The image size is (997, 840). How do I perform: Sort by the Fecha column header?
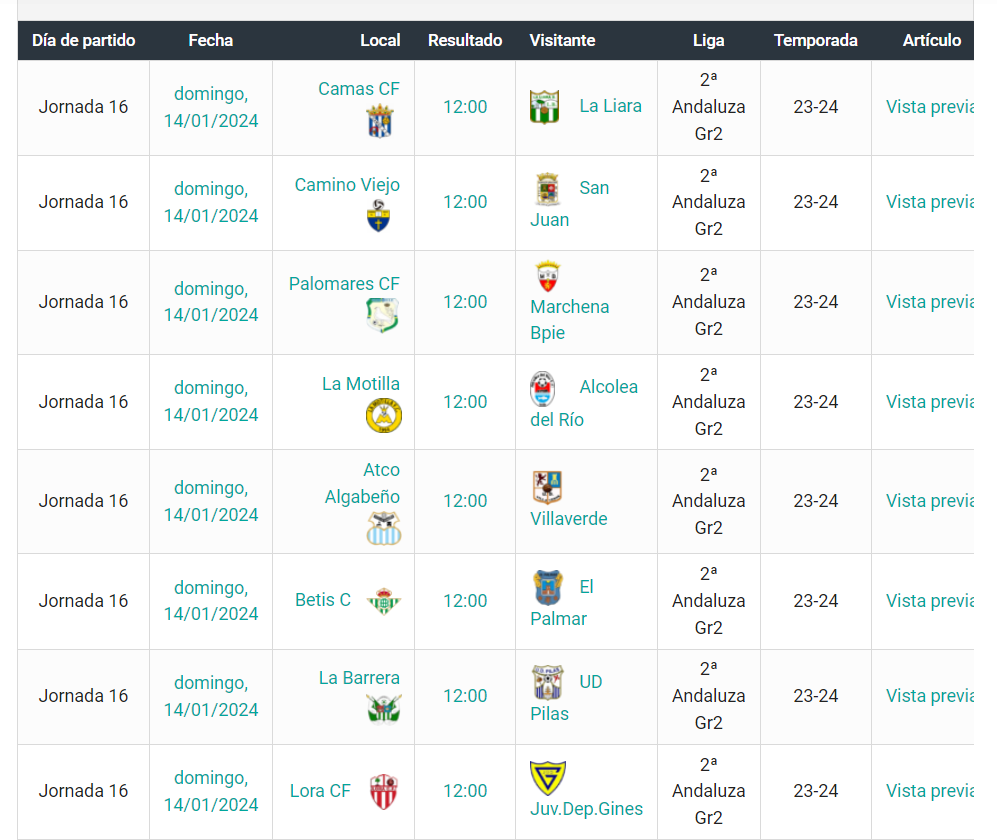pyautogui.click(x=210, y=40)
